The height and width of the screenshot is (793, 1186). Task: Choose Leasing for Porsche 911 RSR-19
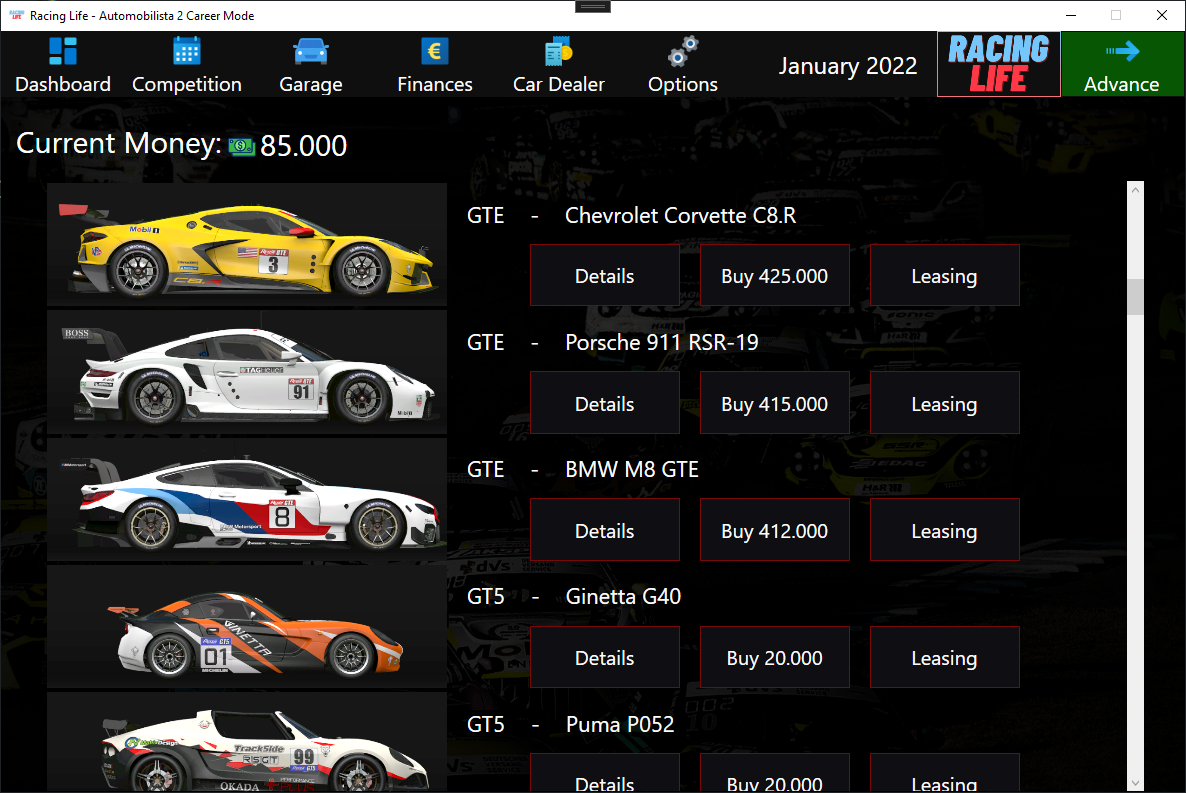(x=945, y=403)
